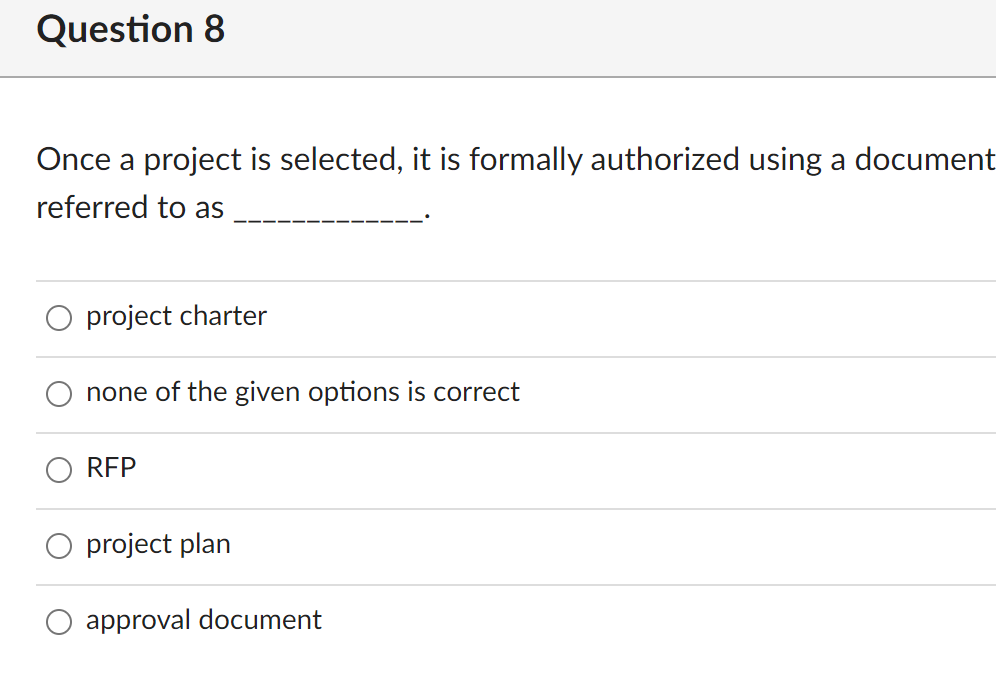996x675 pixels.
Task: Pick the third answer option row
Action: (x=400, y=468)
